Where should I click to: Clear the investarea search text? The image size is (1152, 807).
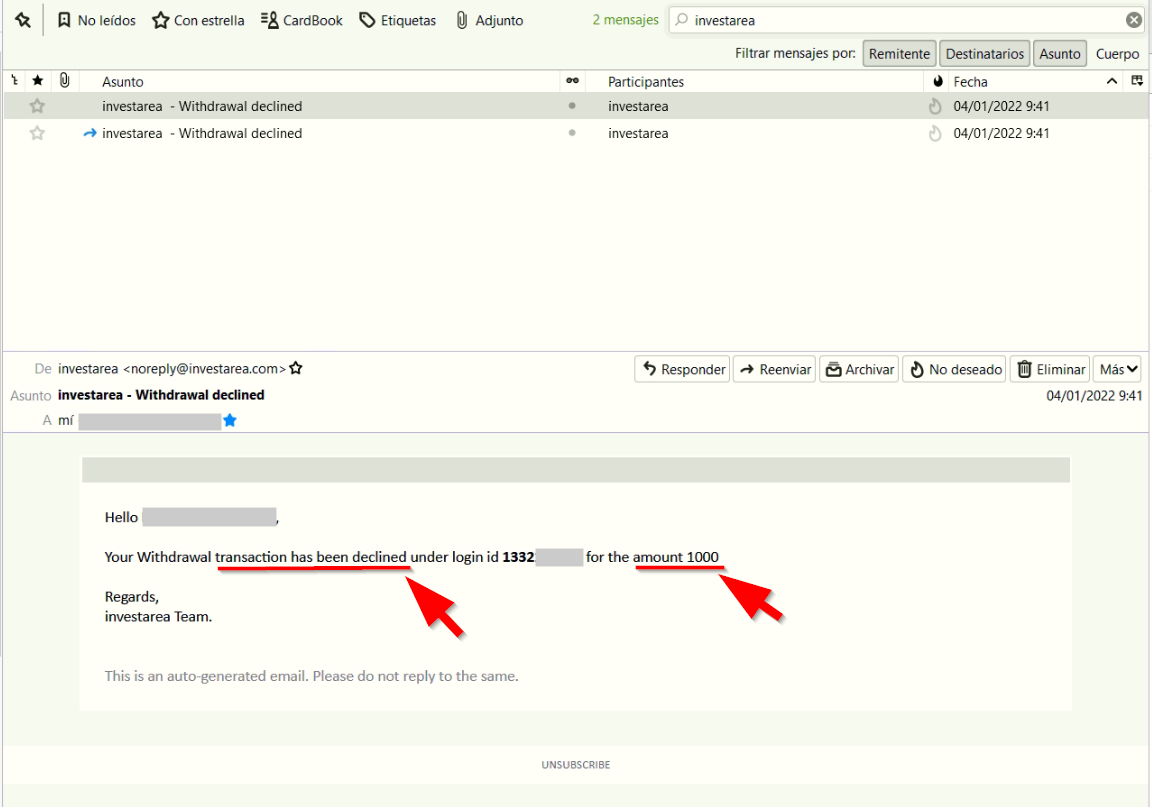(x=1134, y=21)
